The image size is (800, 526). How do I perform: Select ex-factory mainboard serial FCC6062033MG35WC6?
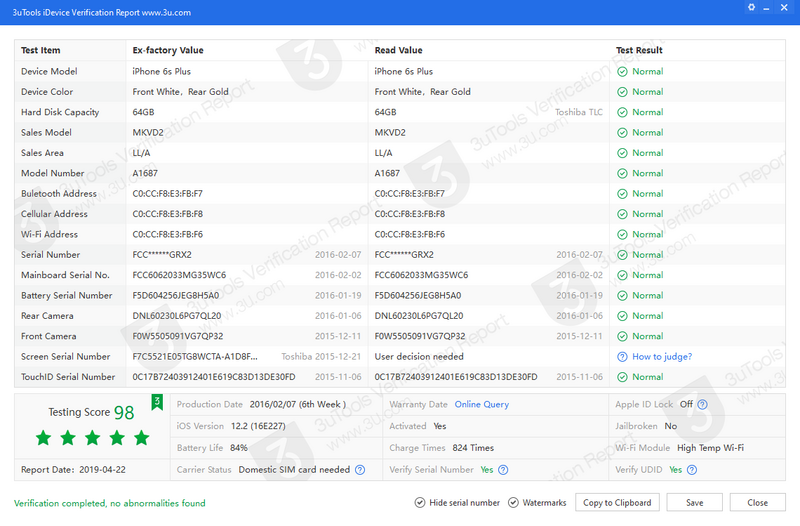(x=179, y=275)
